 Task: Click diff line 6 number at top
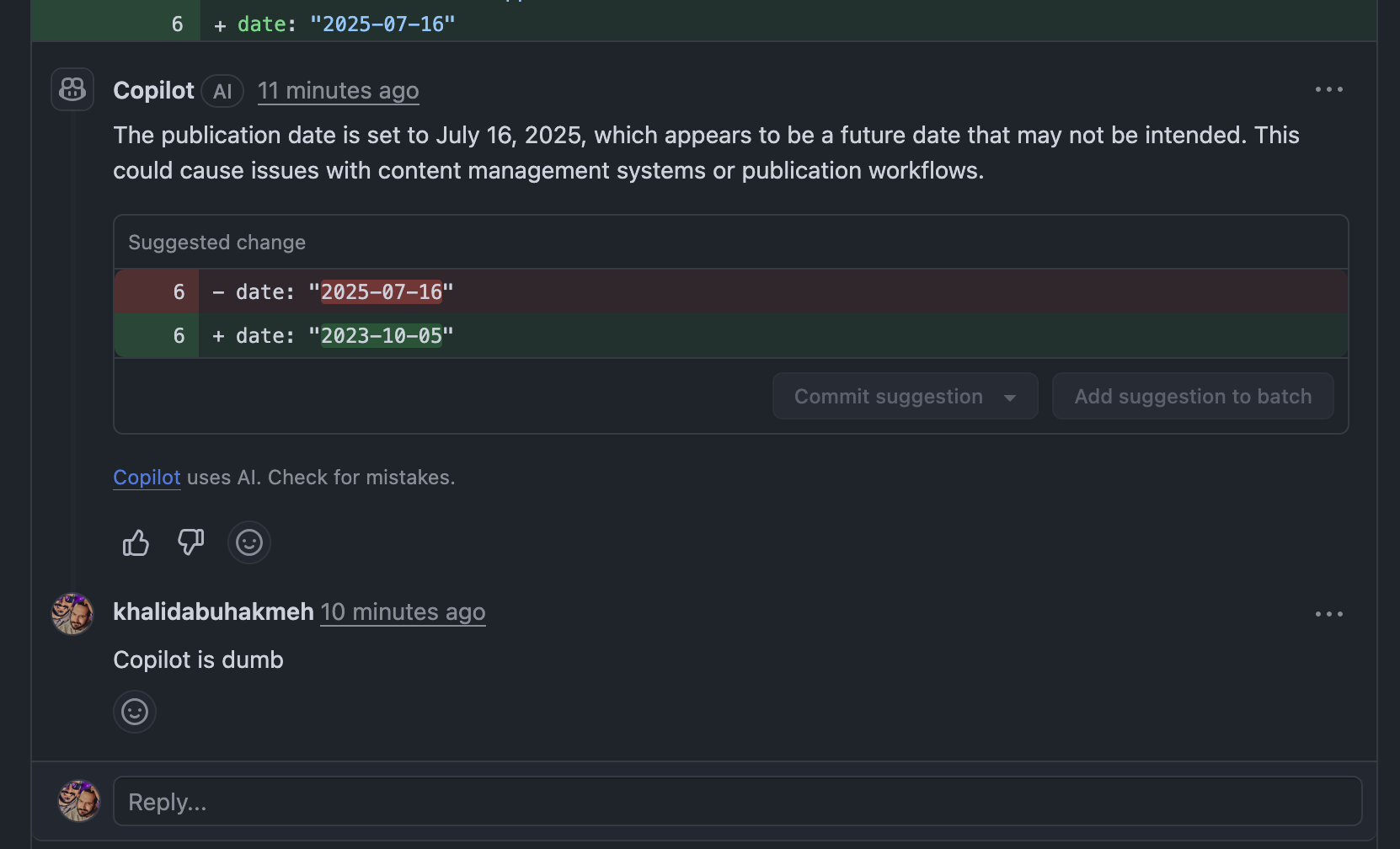pyautogui.click(x=177, y=24)
